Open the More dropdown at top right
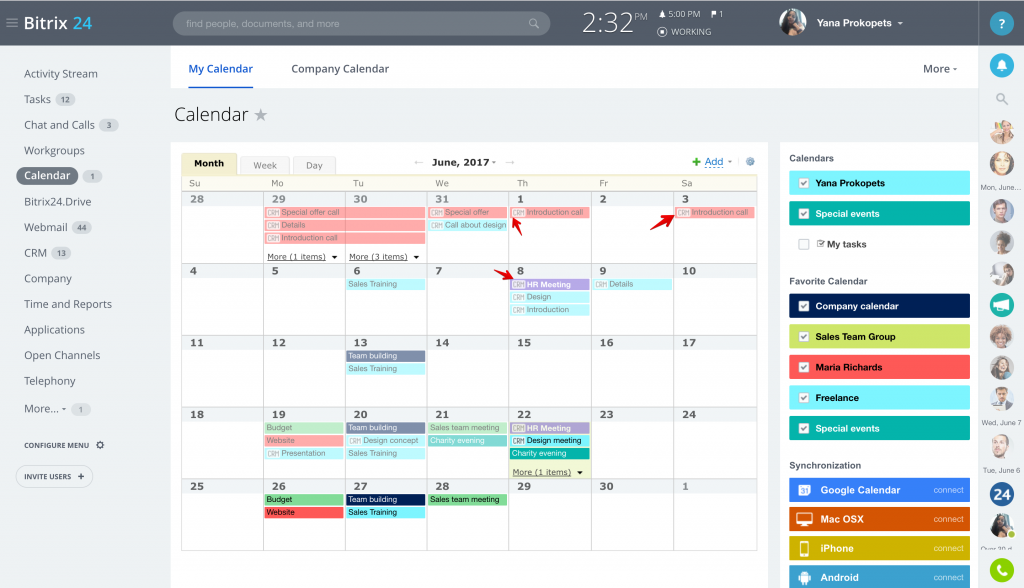This screenshot has height=588, width=1024. coord(940,69)
